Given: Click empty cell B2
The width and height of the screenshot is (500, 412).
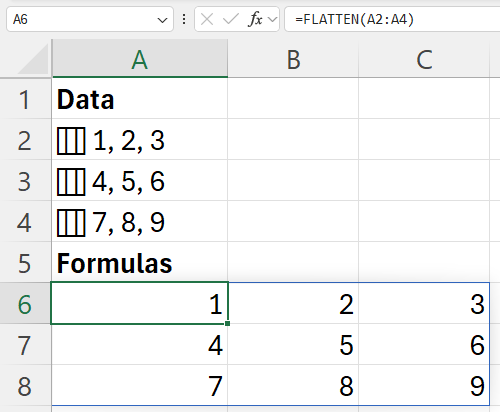Looking at the screenshot, I should (x=293, y=140).
